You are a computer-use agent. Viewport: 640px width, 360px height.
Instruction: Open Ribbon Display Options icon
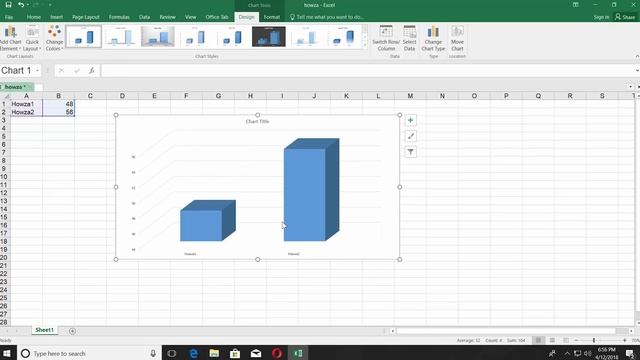tap(576, 5)
